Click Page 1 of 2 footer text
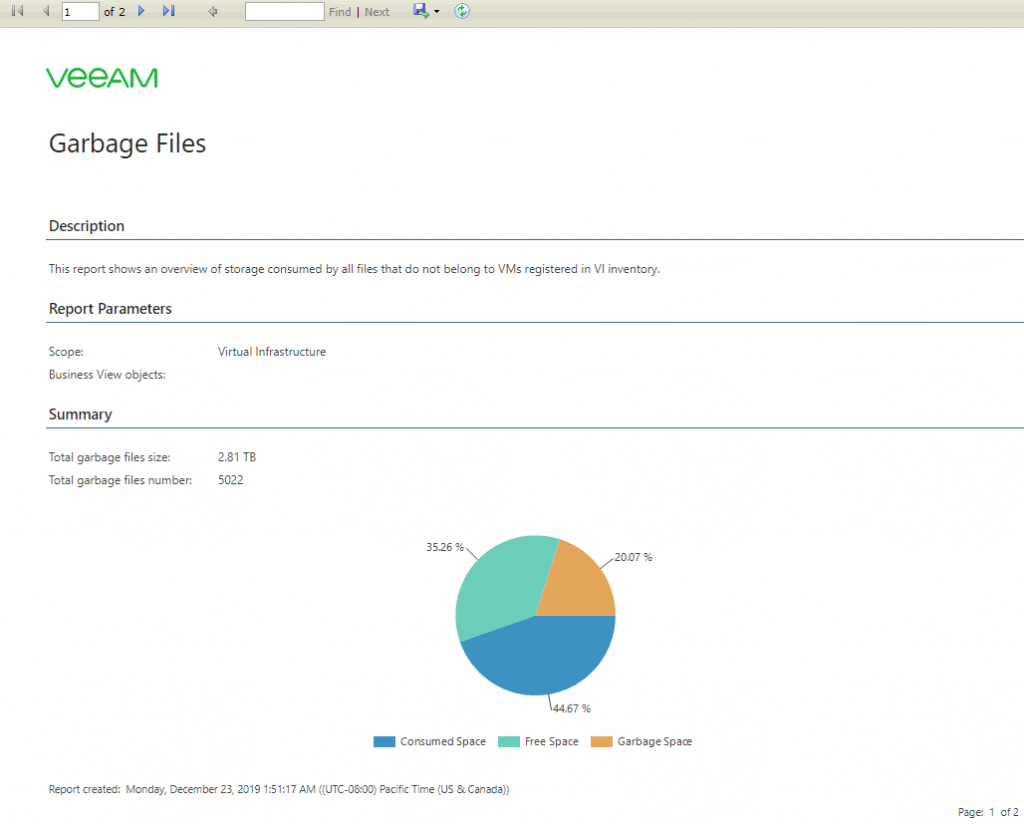The image size is (1024, 824). tap(988, 812)
